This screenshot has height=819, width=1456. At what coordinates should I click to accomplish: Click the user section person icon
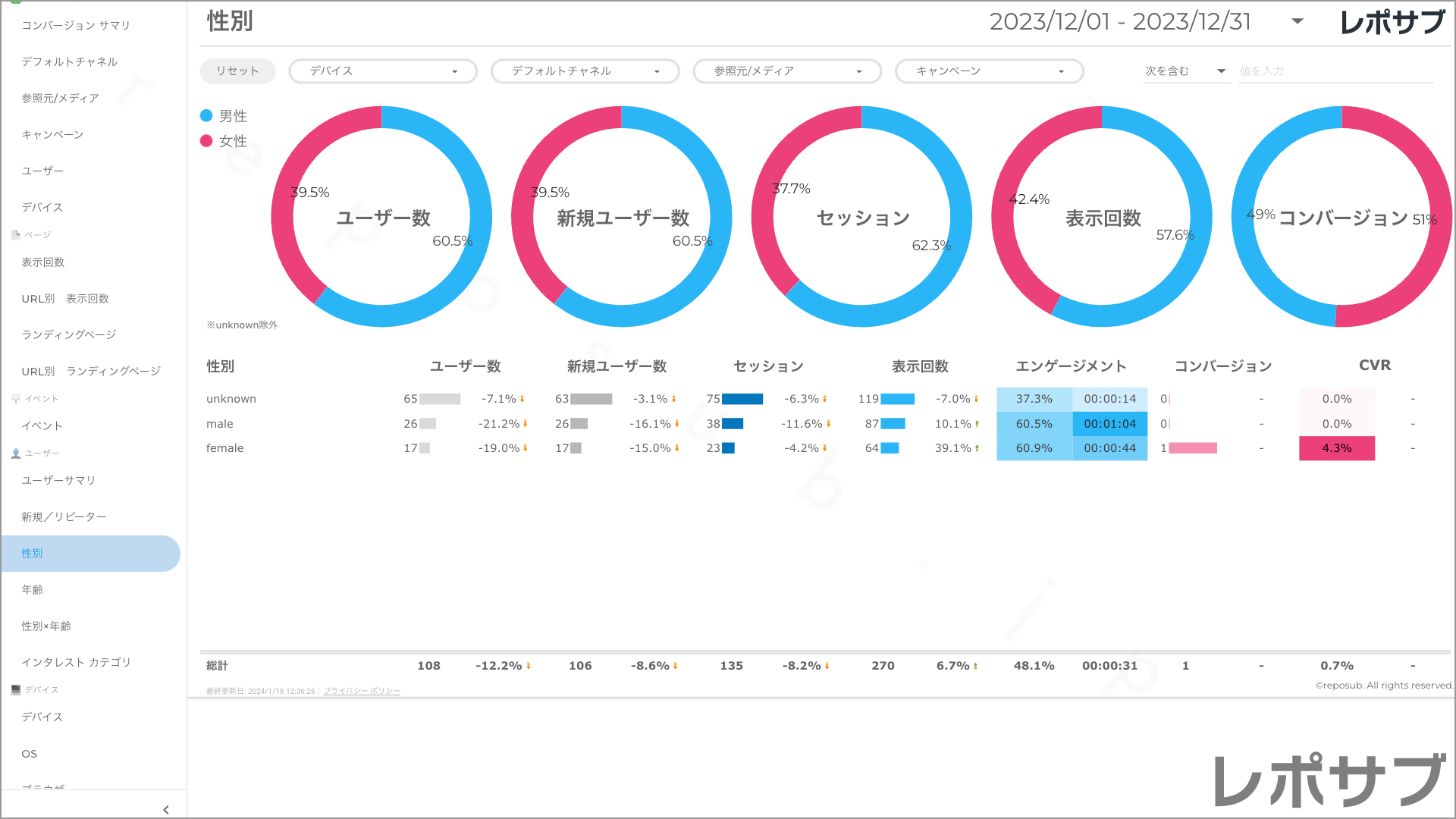16,453
